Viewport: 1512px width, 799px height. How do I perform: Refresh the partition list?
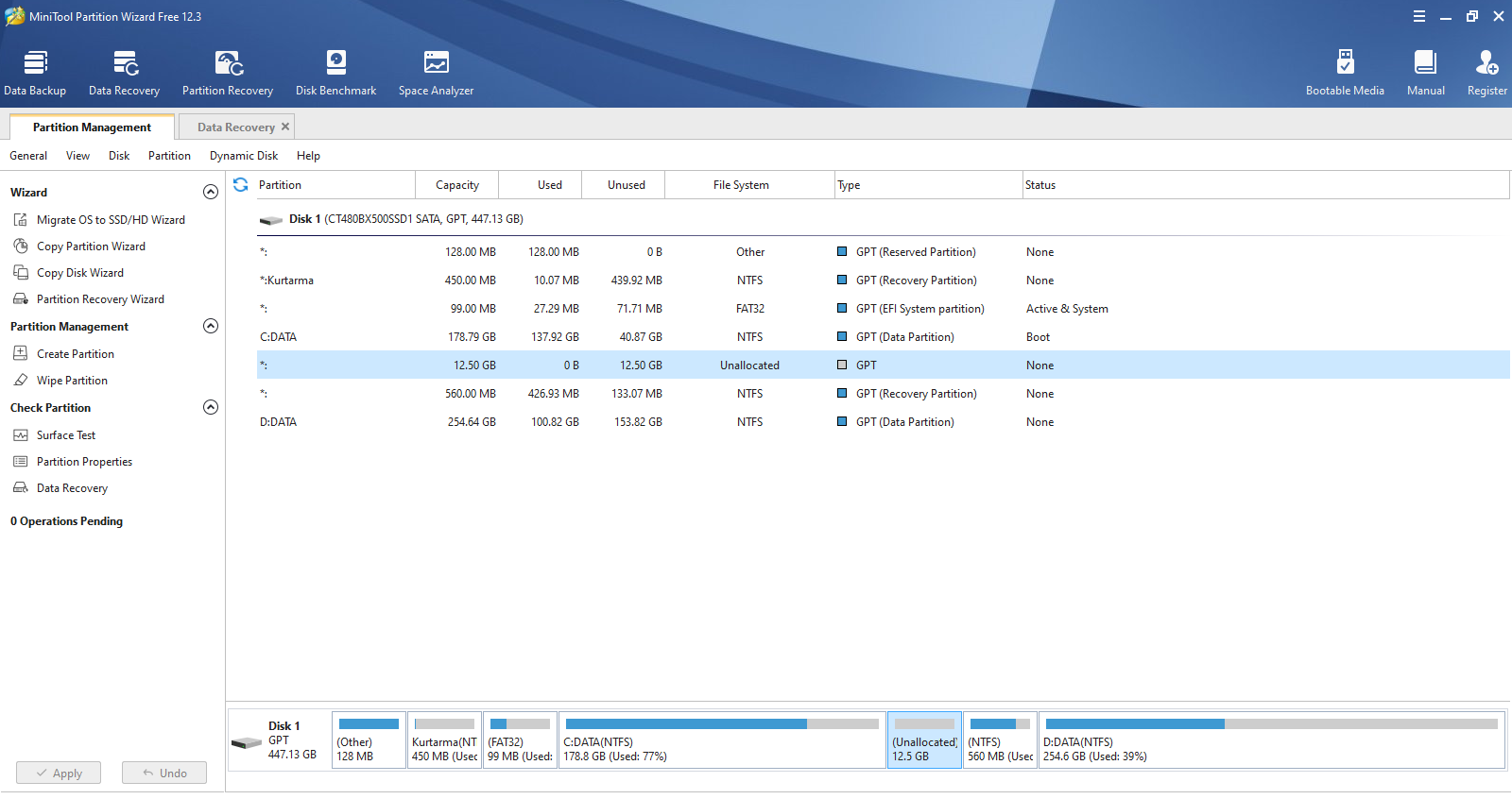(241, 185)
